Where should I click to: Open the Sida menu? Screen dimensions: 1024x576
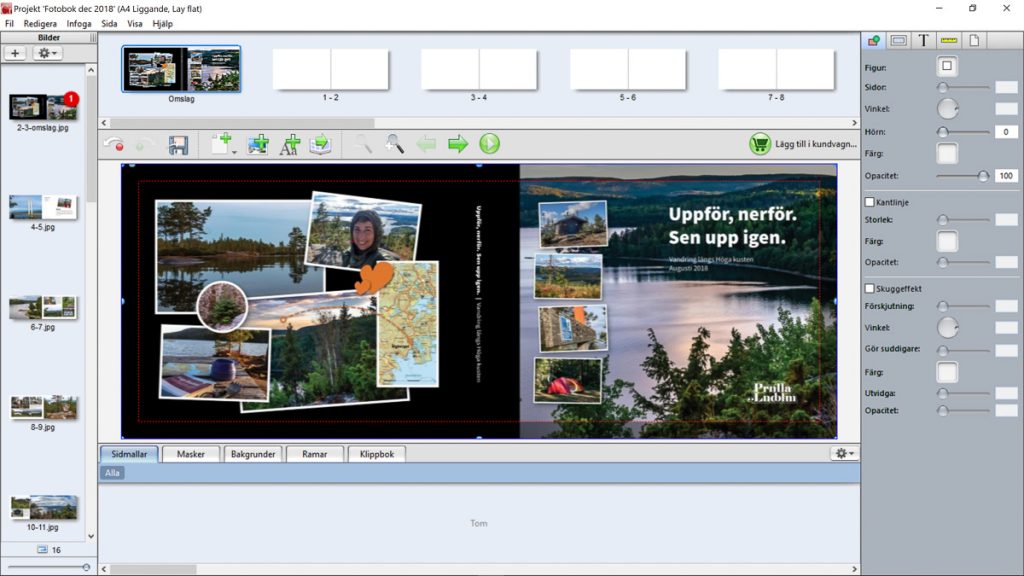pos(109,24)
